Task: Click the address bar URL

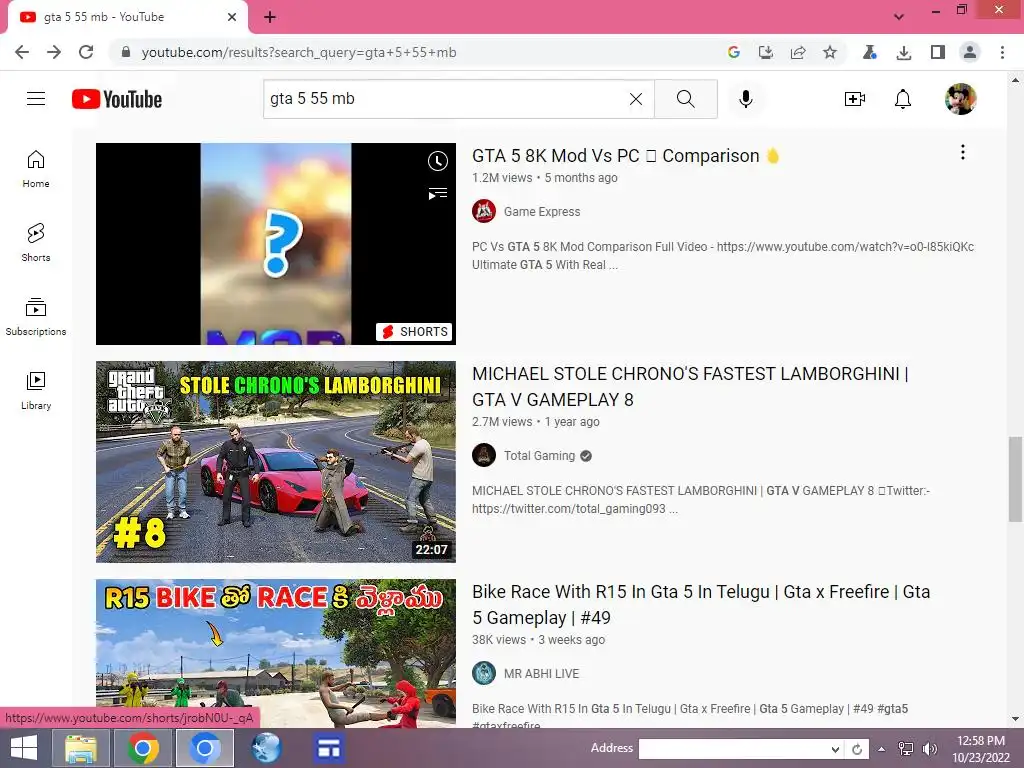Action: point(298,52)
